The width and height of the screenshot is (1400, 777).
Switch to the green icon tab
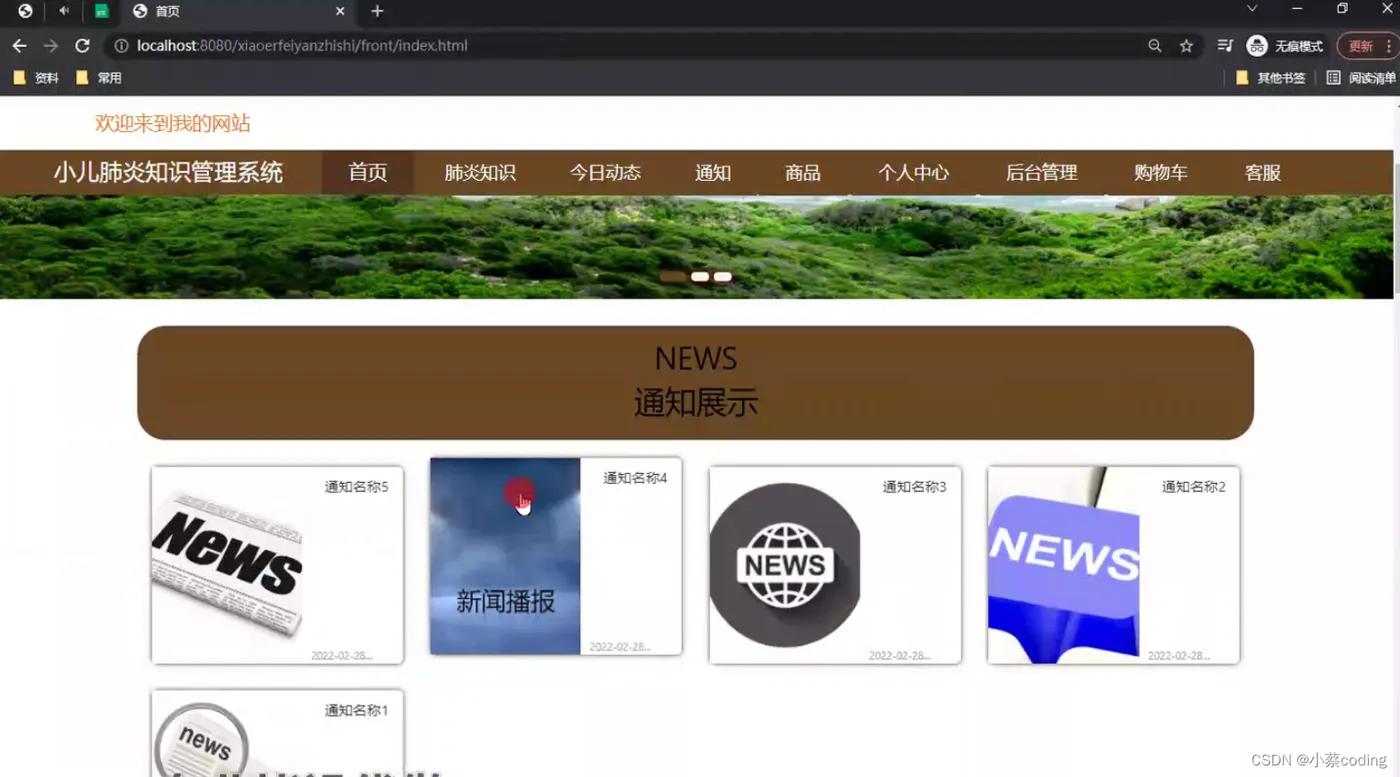(101, 11)
